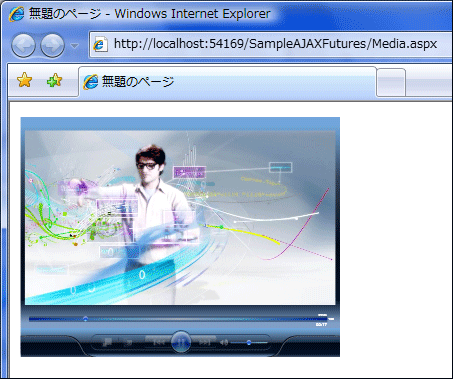Click the seek bar position thumb

[85, 319]
